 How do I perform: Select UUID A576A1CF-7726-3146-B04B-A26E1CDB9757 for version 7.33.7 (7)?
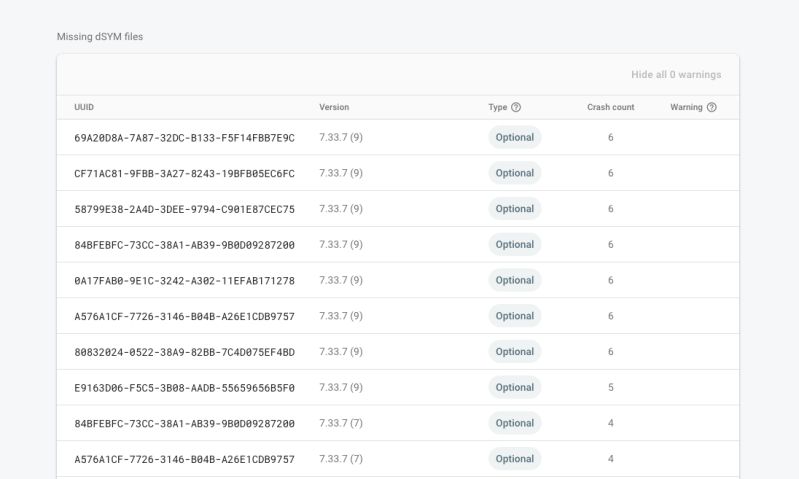pos(184,459)
